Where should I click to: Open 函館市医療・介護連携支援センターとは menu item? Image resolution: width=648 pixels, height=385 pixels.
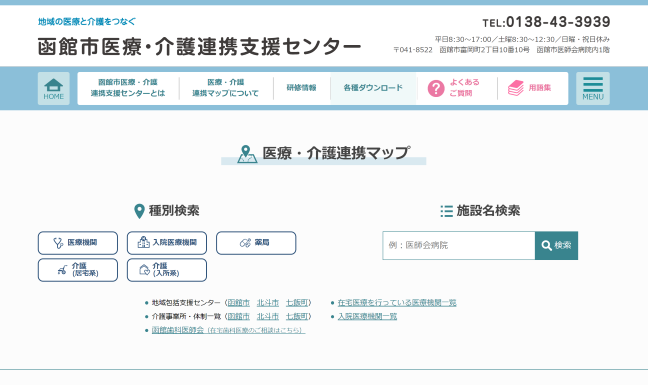tap(128, 88)
